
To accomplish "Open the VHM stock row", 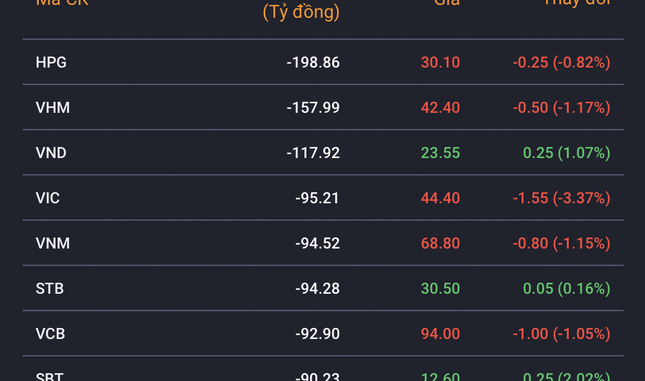I will point(323,107).
